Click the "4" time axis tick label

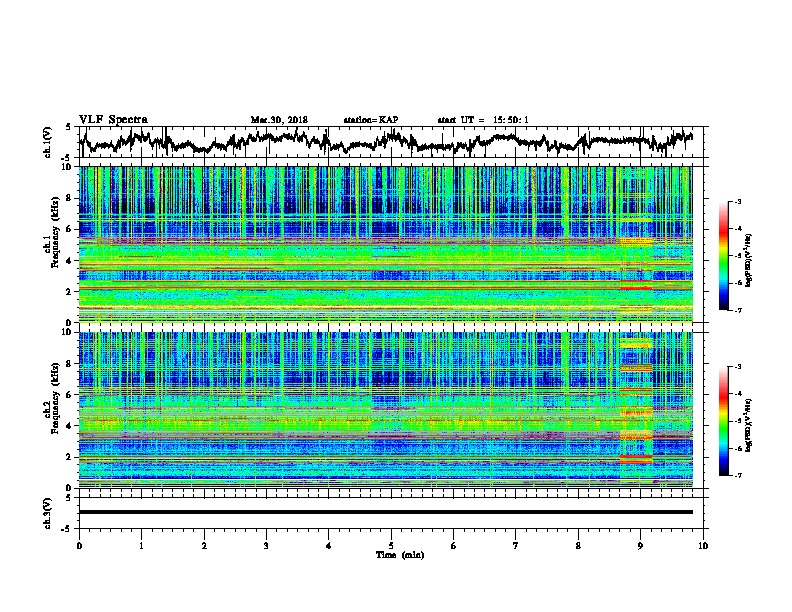coord(329,546)
